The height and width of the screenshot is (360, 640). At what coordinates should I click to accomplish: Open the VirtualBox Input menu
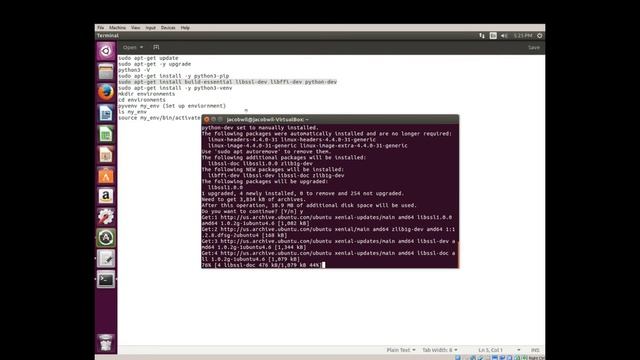click(151, 28)
